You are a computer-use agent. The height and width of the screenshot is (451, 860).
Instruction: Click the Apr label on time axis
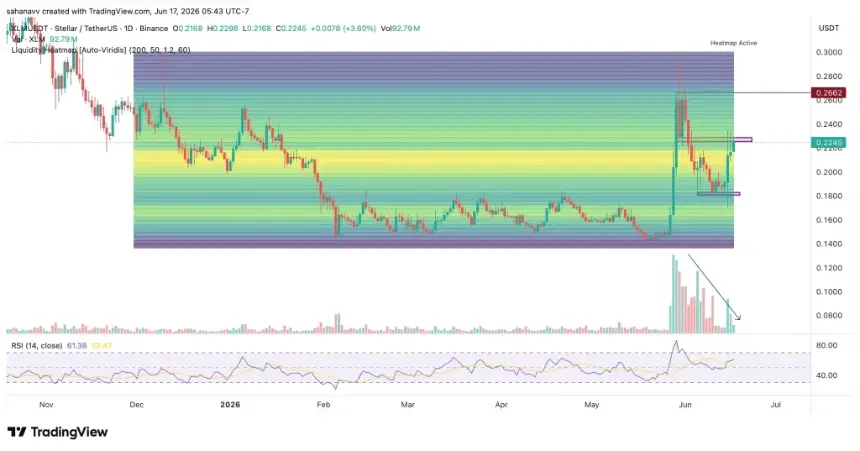point(501,404)
